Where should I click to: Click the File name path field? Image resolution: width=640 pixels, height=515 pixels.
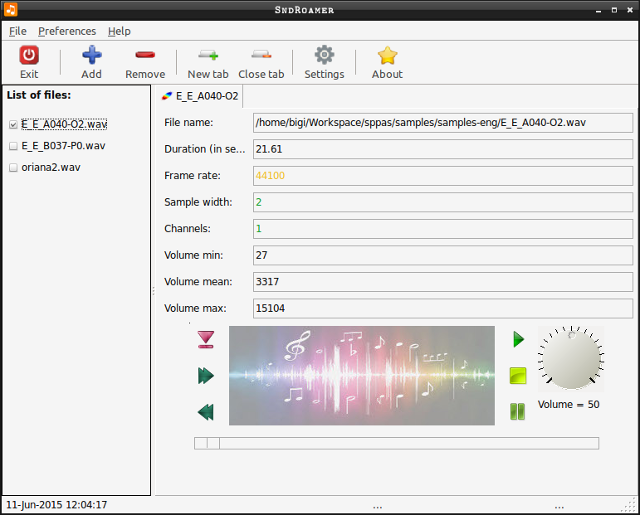pyautogui.click(x=443, y=123)
